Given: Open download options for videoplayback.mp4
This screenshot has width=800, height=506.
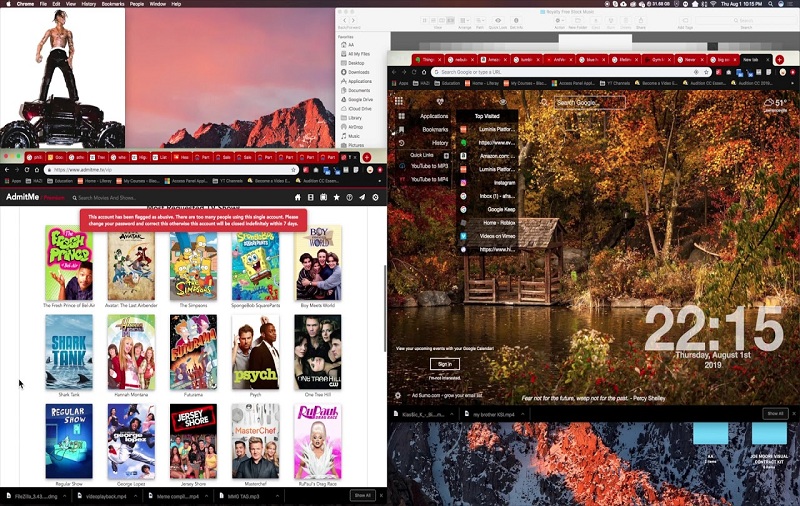Looking at the screenshot, I should (136, 496).
